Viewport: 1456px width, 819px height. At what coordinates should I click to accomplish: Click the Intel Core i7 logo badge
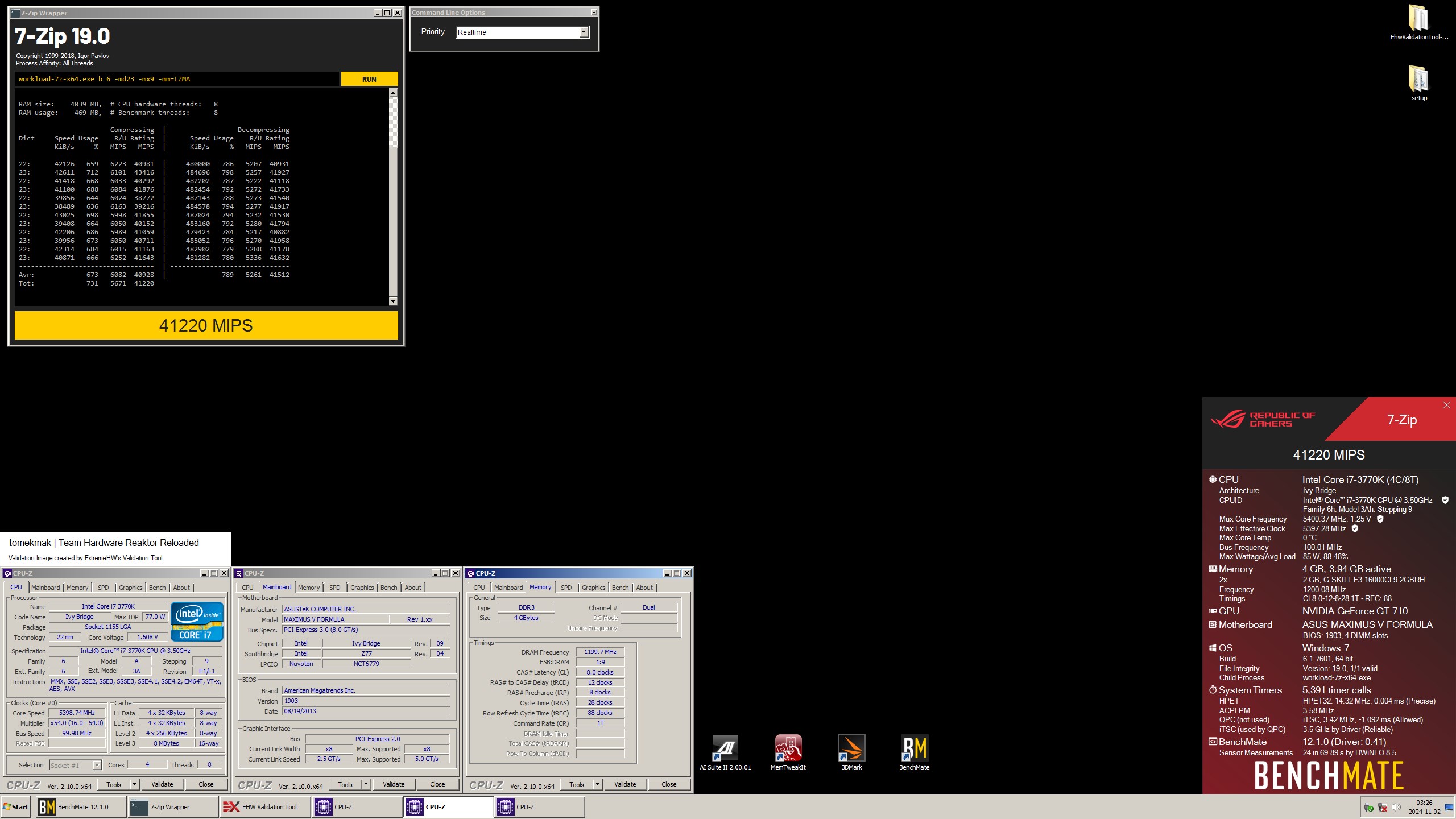[197, 622]
